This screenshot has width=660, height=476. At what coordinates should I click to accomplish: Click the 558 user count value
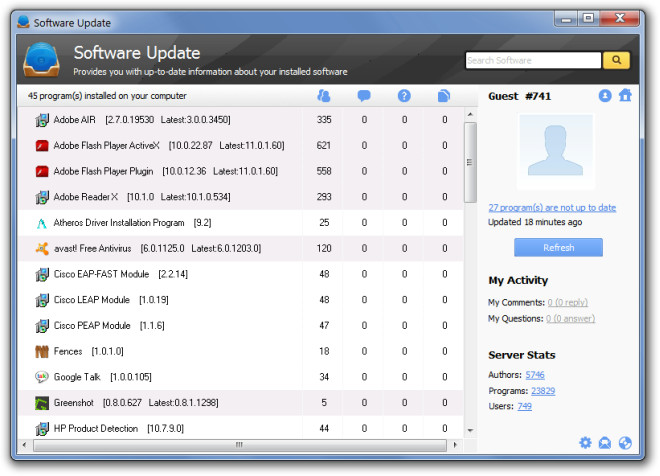click(x=324, y=171)
